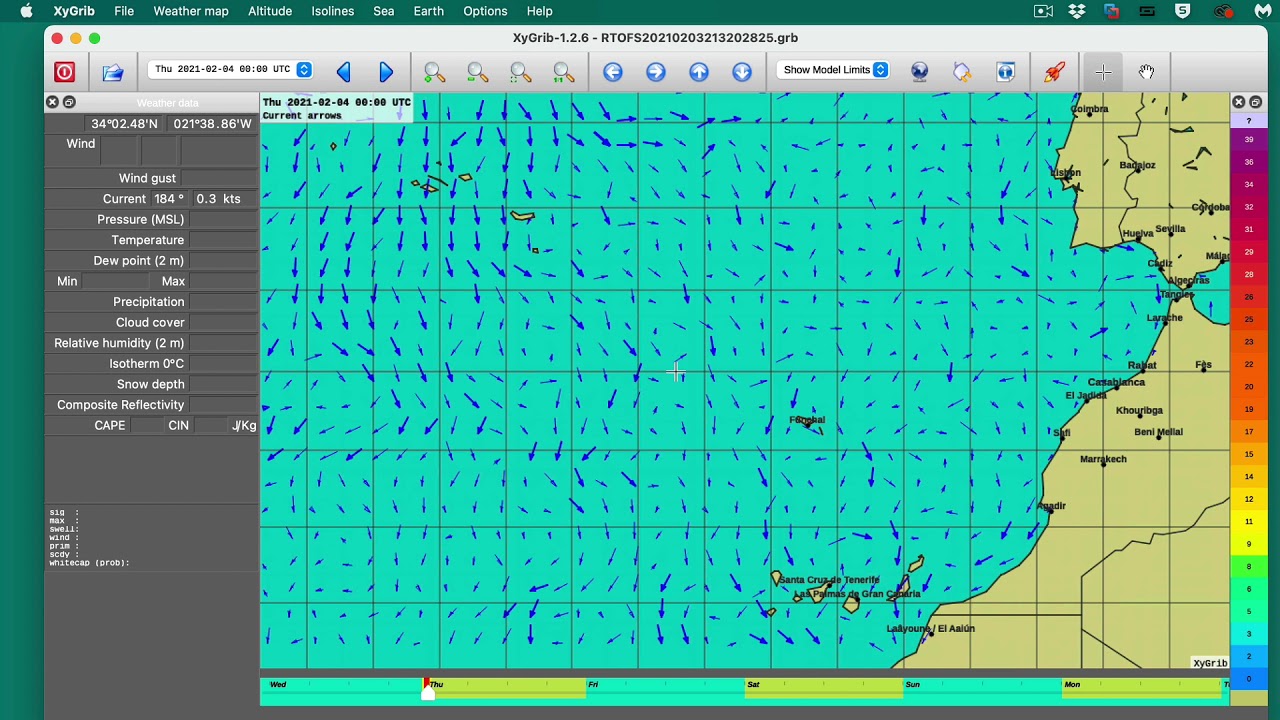Advance to next forecast time step
This screenshot has height=720, width=1280.
pyautogui.click(x=386, y=72)
